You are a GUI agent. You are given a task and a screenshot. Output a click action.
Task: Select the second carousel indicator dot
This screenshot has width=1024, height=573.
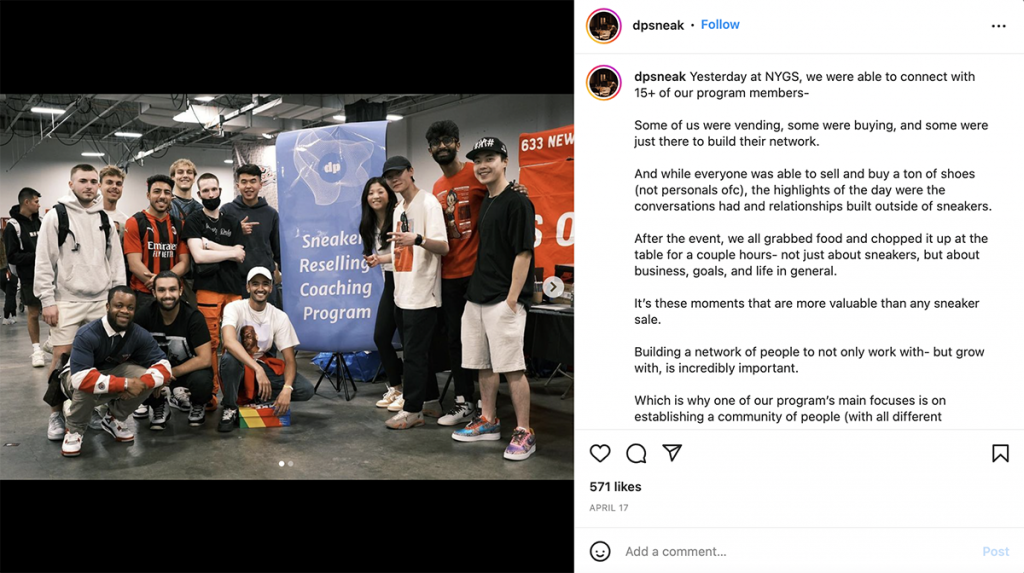tap(291, 464)
